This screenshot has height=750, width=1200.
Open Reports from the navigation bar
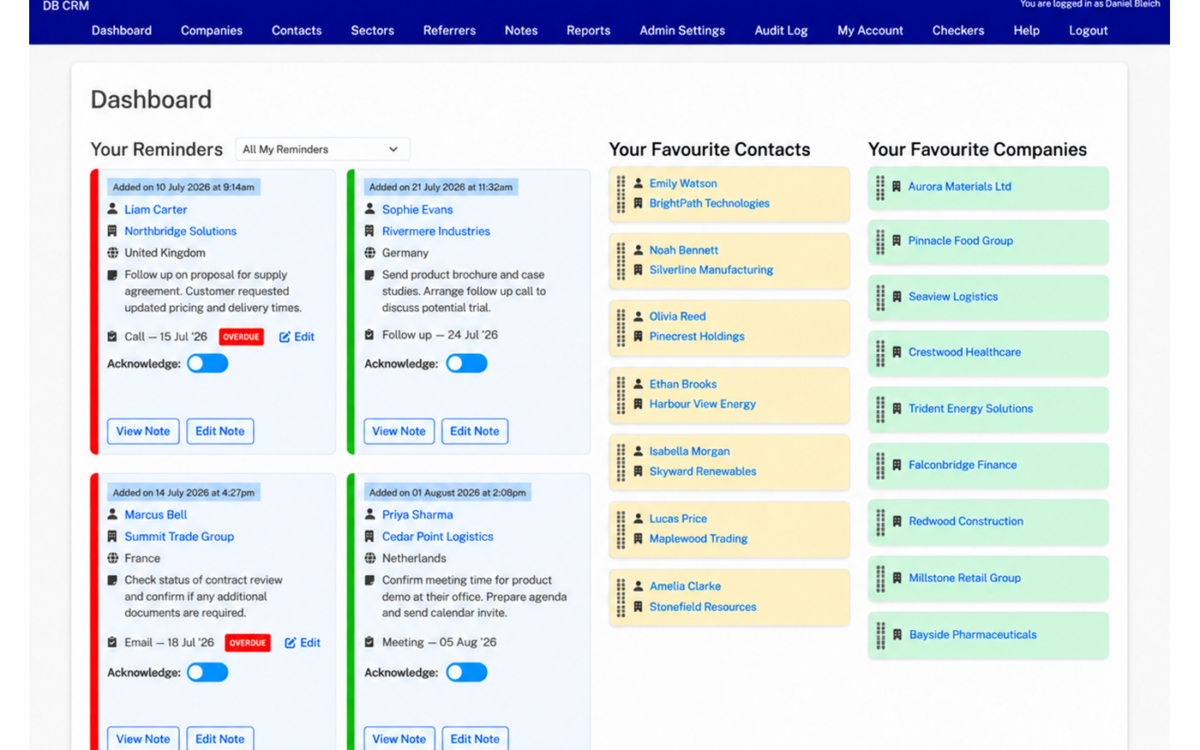pyautogui.click(x=588, y=30)
